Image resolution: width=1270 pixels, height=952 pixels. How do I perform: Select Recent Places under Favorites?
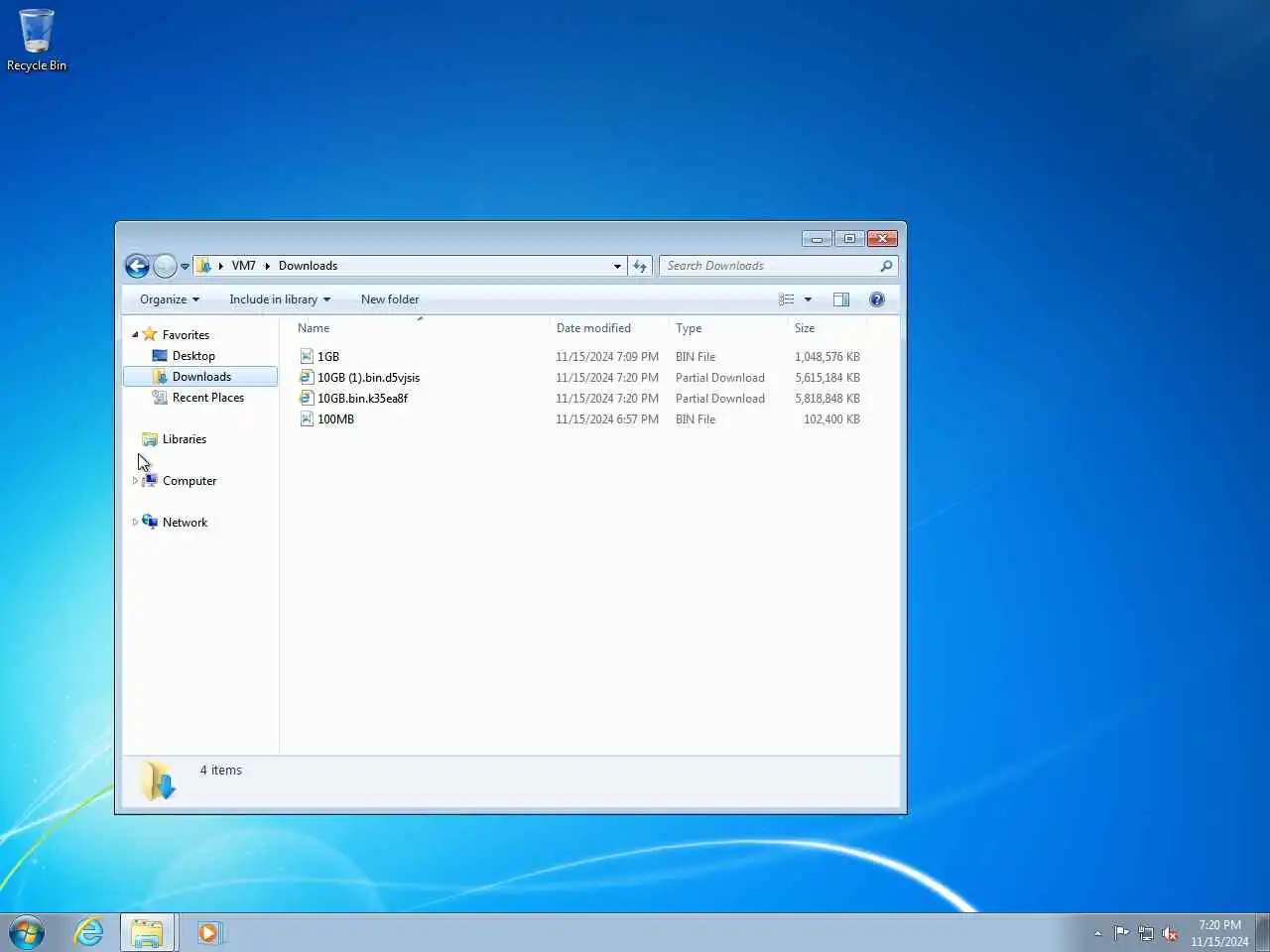click(x=208, y=398)
